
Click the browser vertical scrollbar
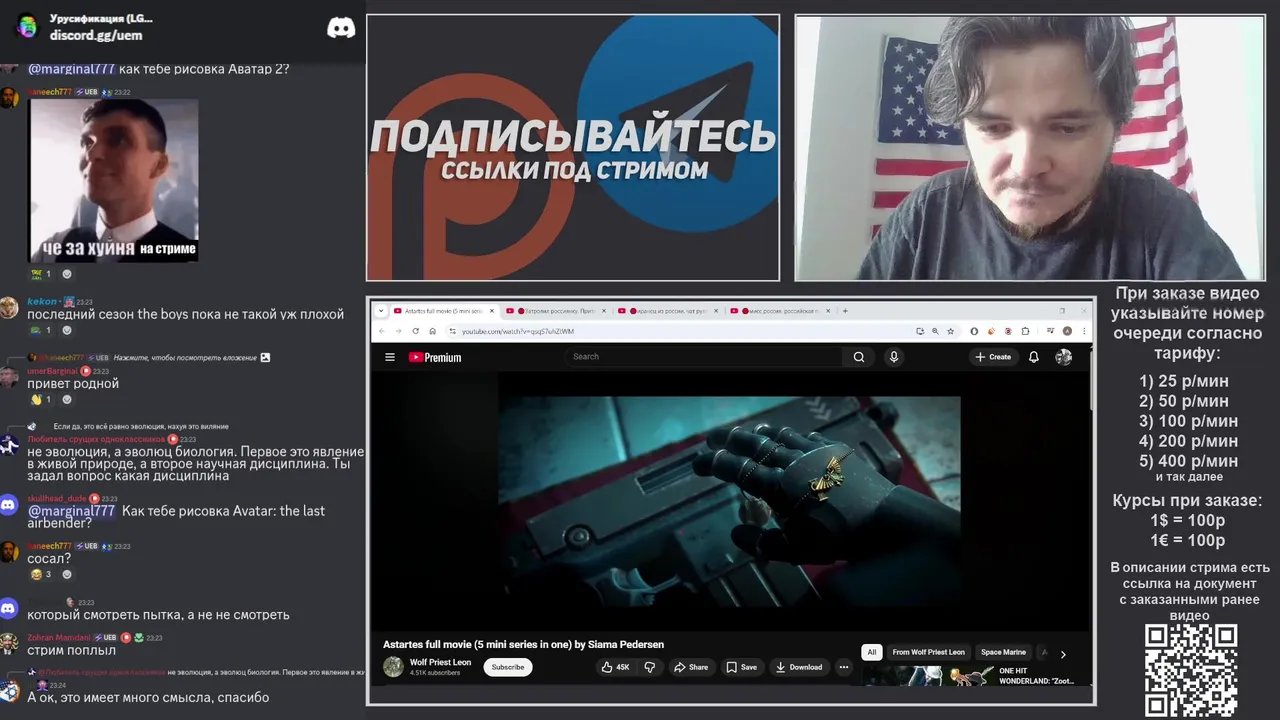1090,380
